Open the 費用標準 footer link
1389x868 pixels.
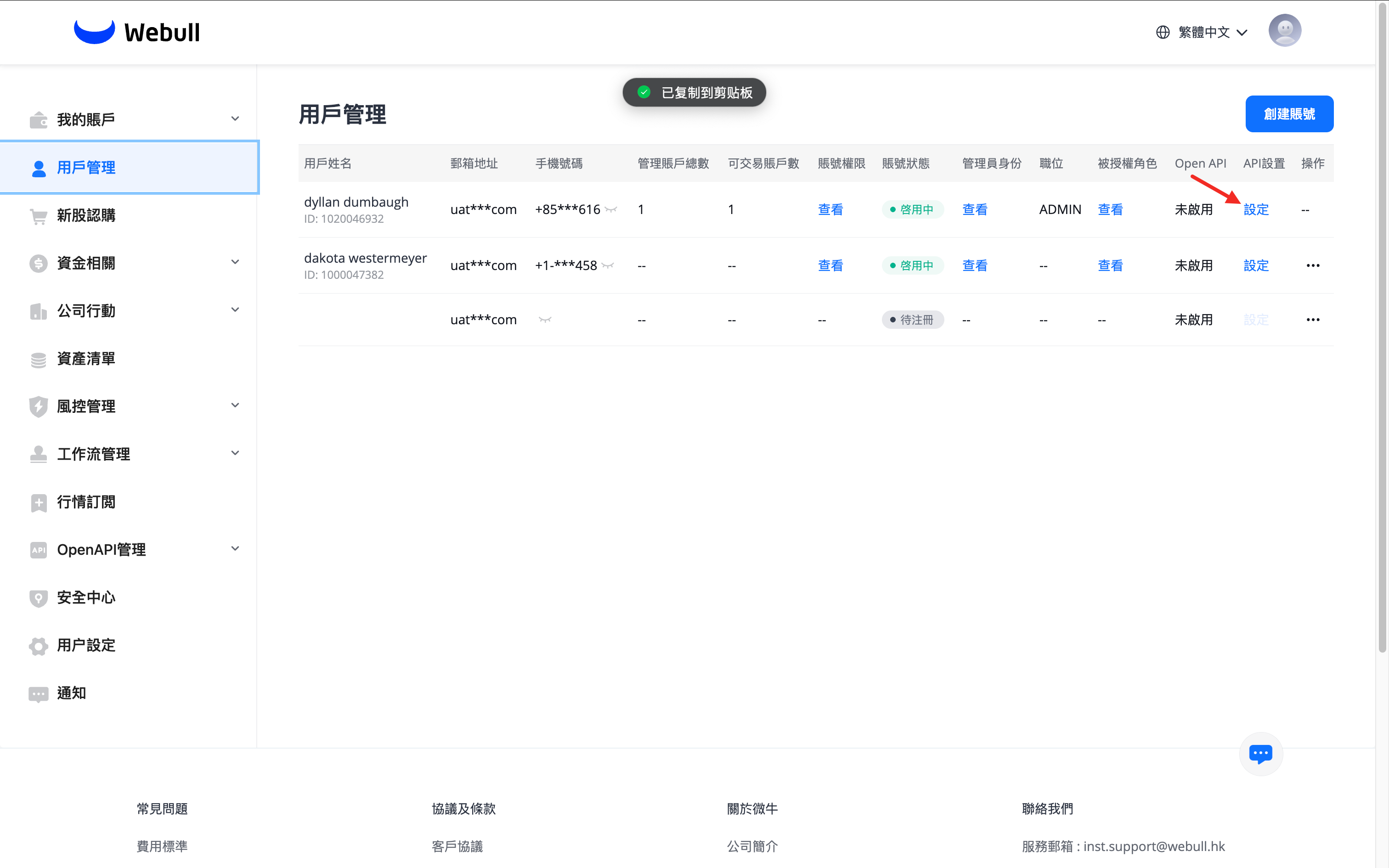[x=163, y=846]
